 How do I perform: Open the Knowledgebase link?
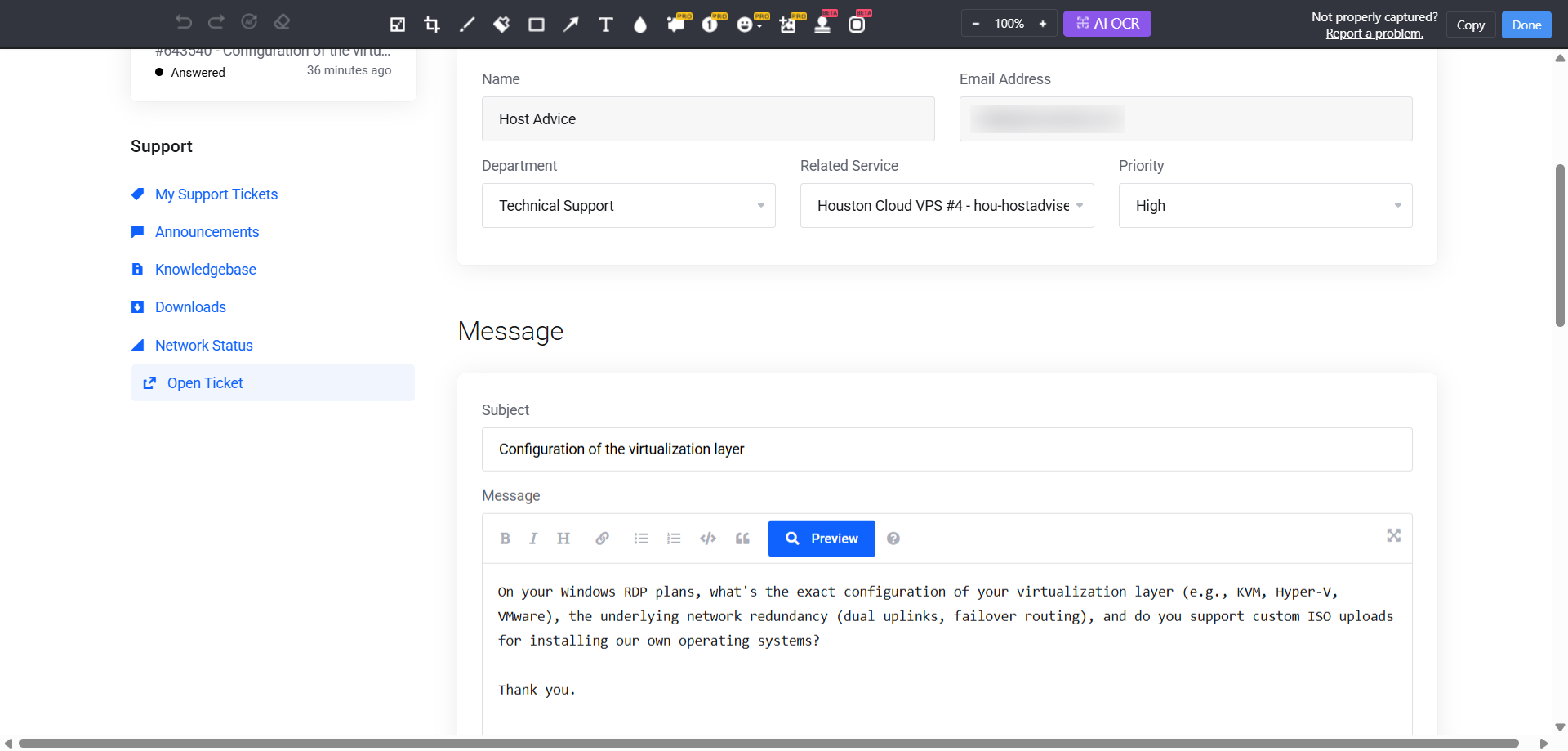click(x=206, y=270)
